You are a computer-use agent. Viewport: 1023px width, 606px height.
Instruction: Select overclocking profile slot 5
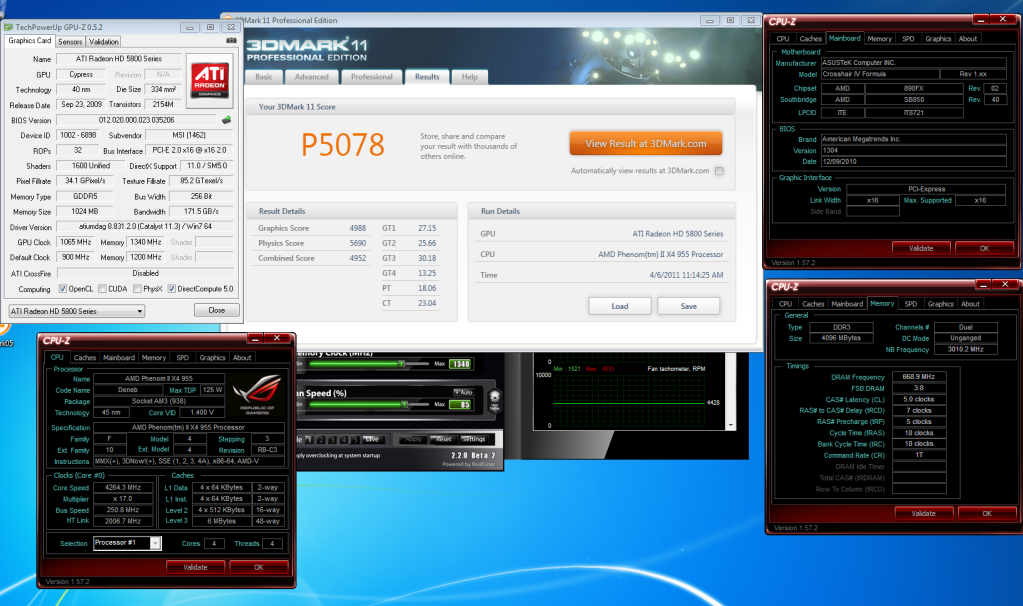pos(353,439)
